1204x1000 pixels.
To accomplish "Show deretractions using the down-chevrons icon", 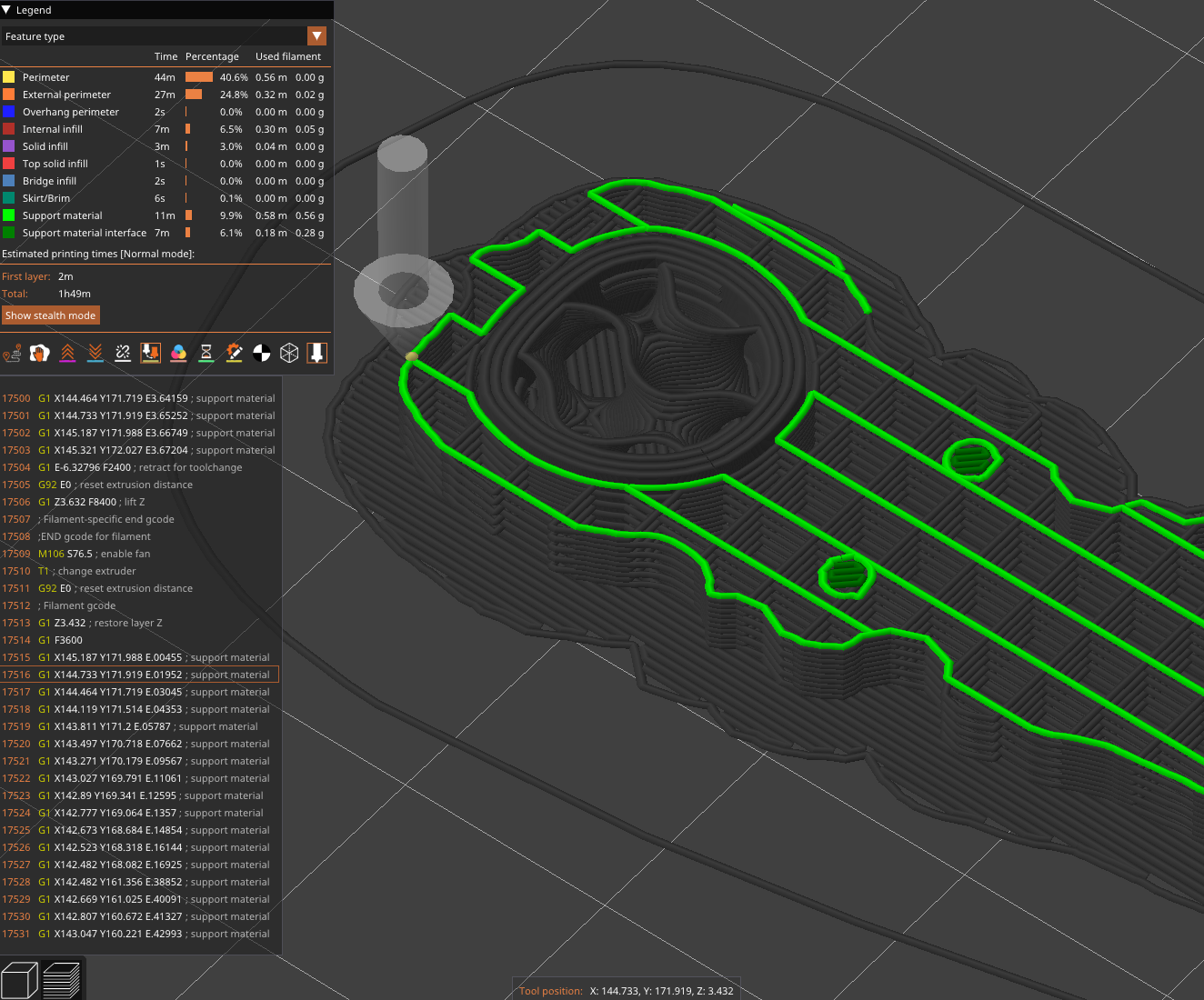I will pyautogui.click(x=95, y=353).
